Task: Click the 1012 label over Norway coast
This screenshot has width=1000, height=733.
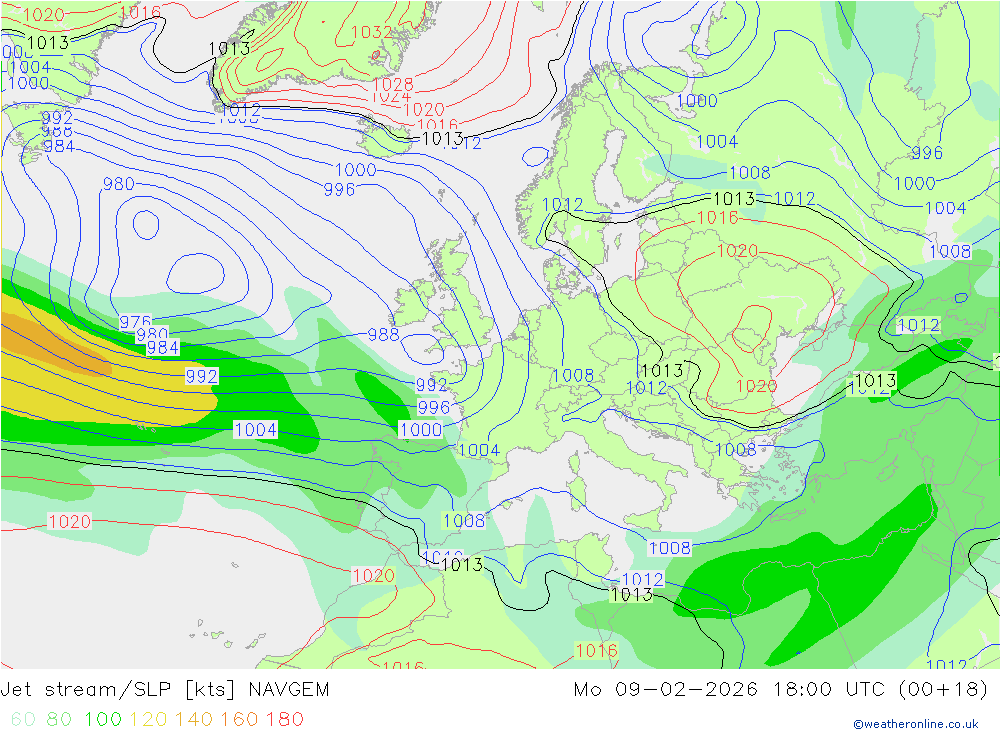Action: click(x=562, y=204)
